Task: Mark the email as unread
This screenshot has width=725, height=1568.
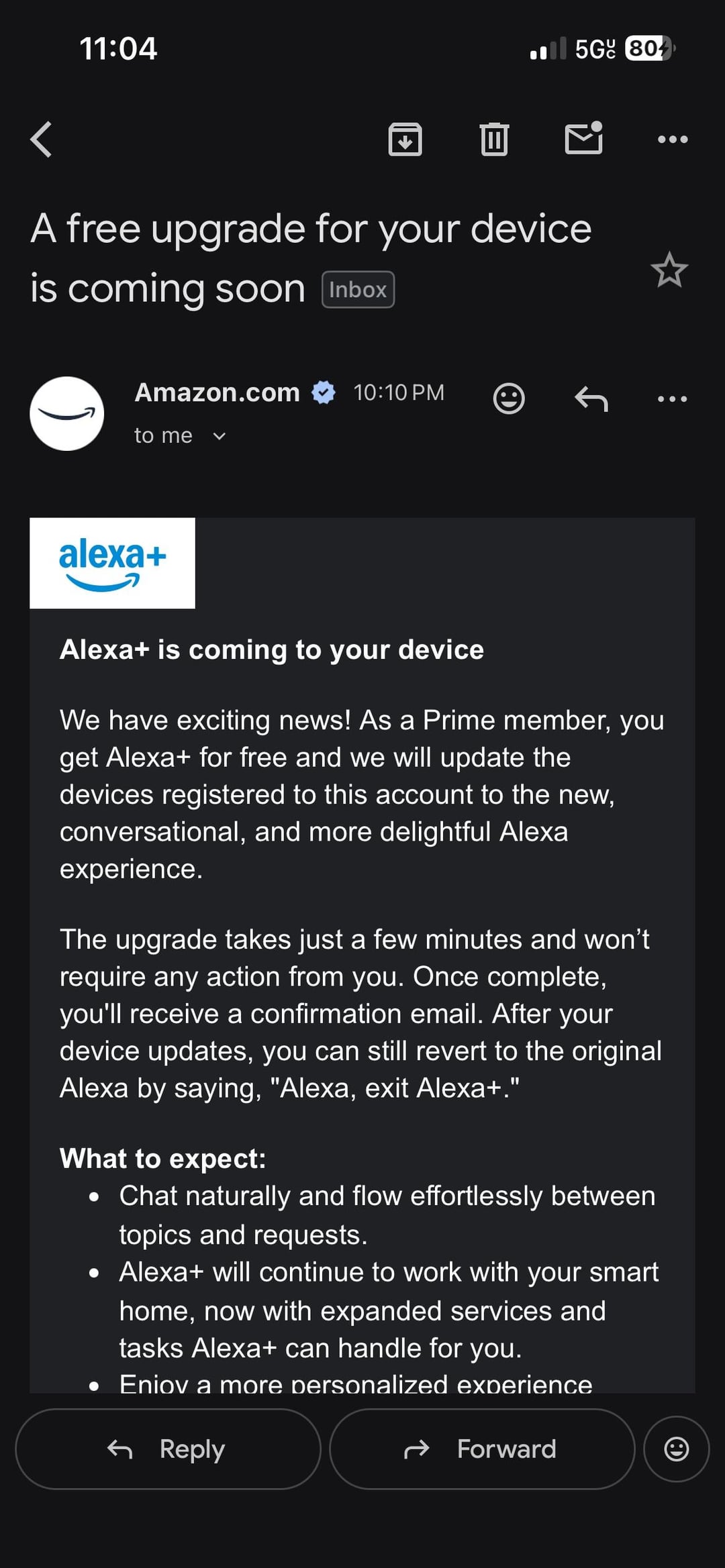Action: (583, 138)
